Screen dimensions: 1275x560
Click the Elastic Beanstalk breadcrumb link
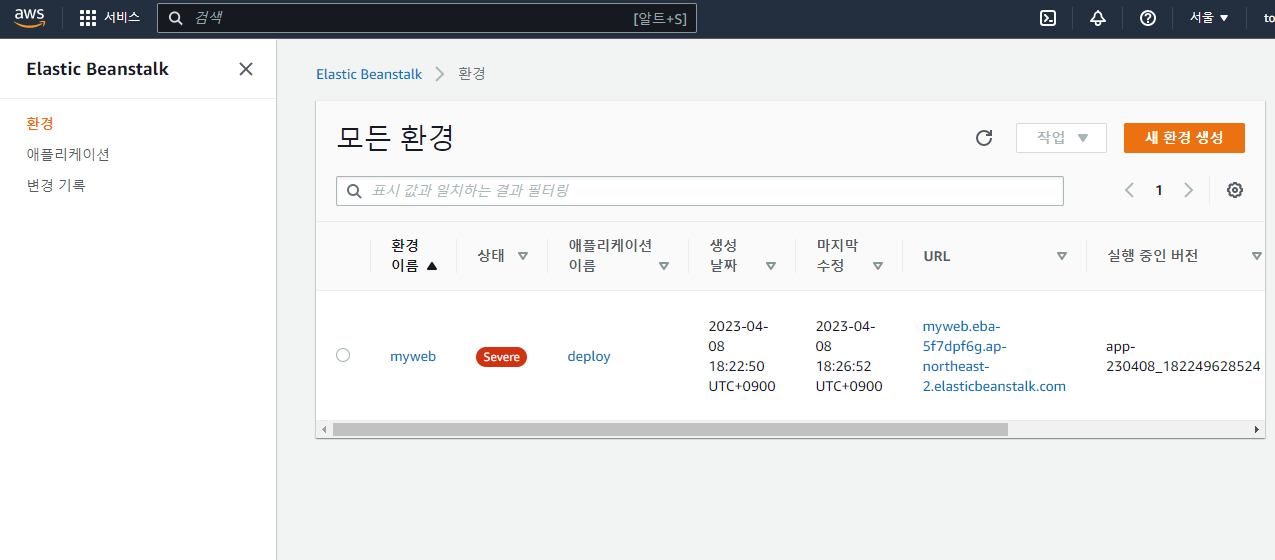coord(369,74)
